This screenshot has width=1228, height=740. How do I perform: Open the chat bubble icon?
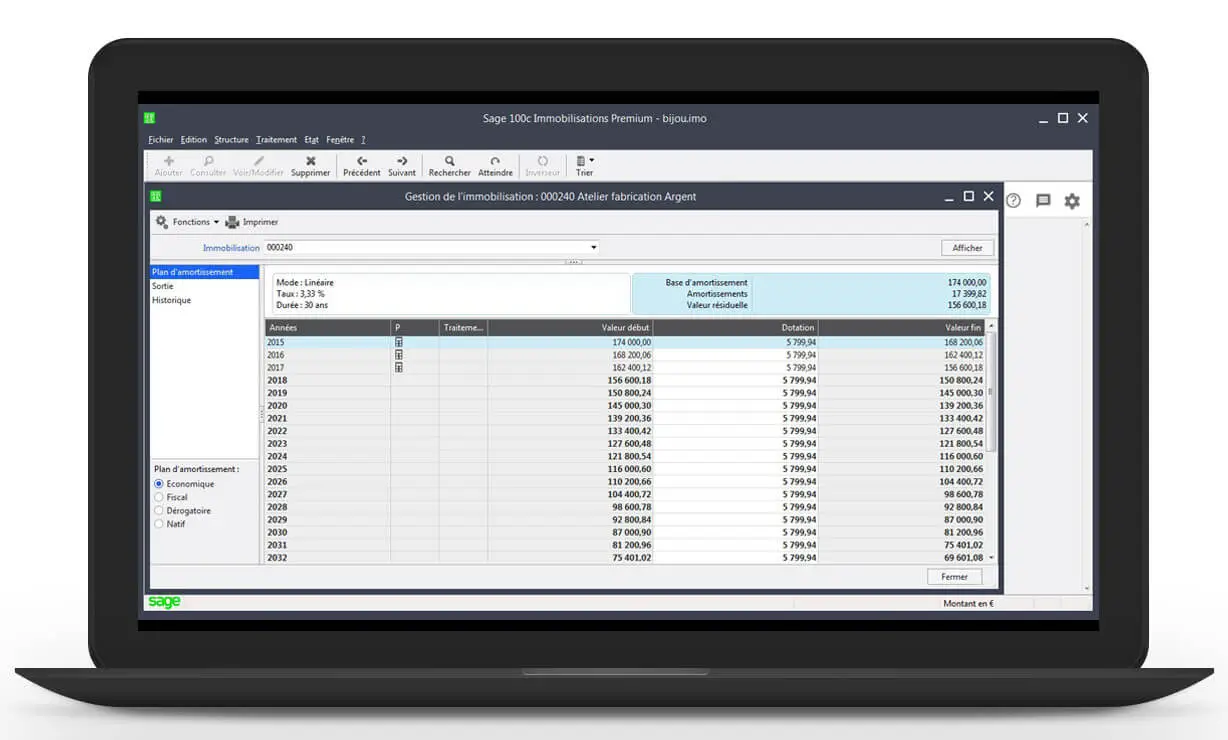click(x=1043, y=201)
